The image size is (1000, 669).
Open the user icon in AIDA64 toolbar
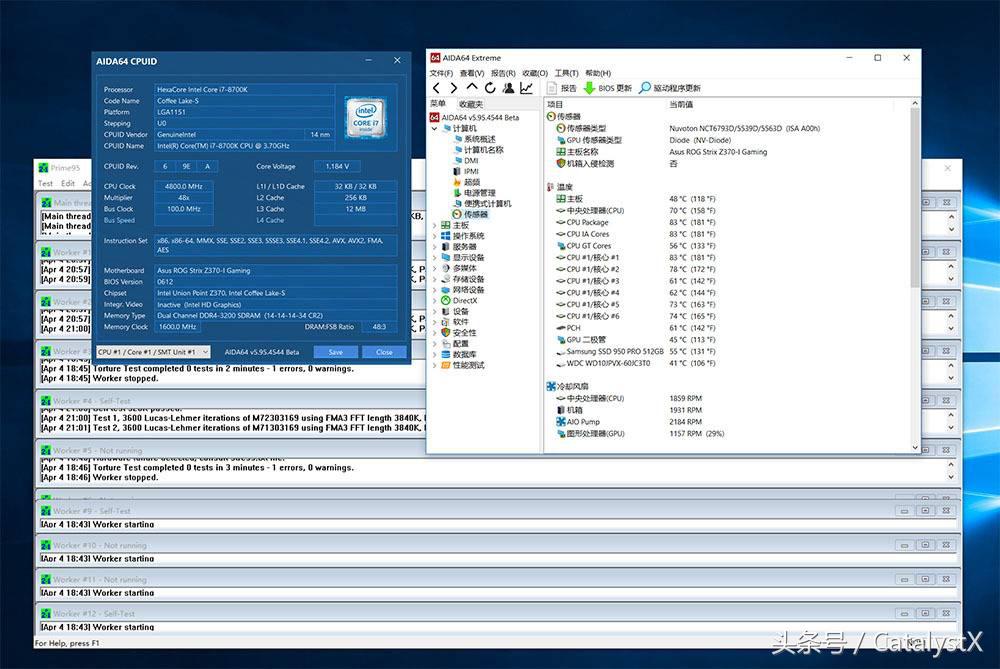click(508, 88)
